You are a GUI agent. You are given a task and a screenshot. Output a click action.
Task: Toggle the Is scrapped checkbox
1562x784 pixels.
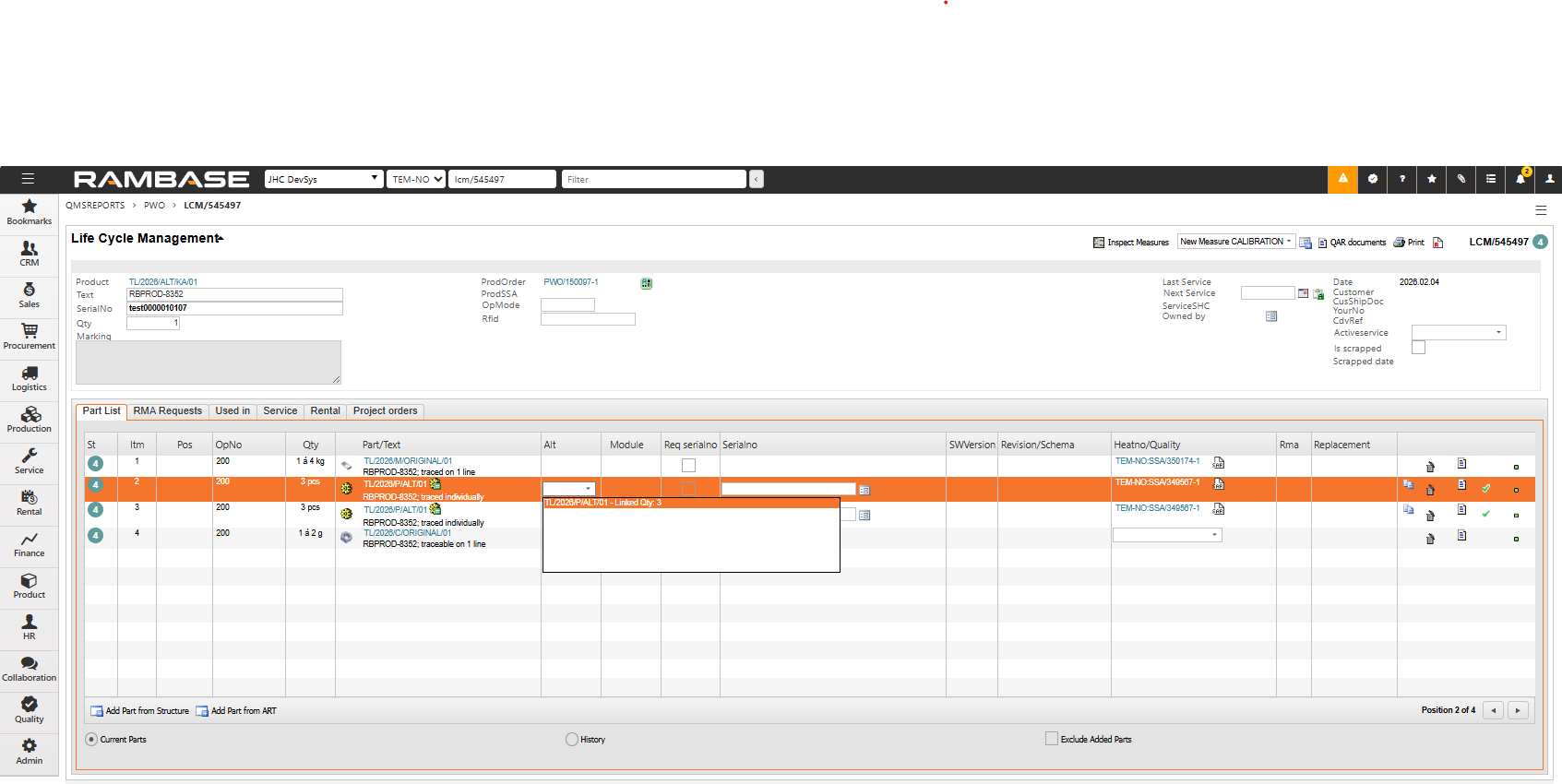1418,348
